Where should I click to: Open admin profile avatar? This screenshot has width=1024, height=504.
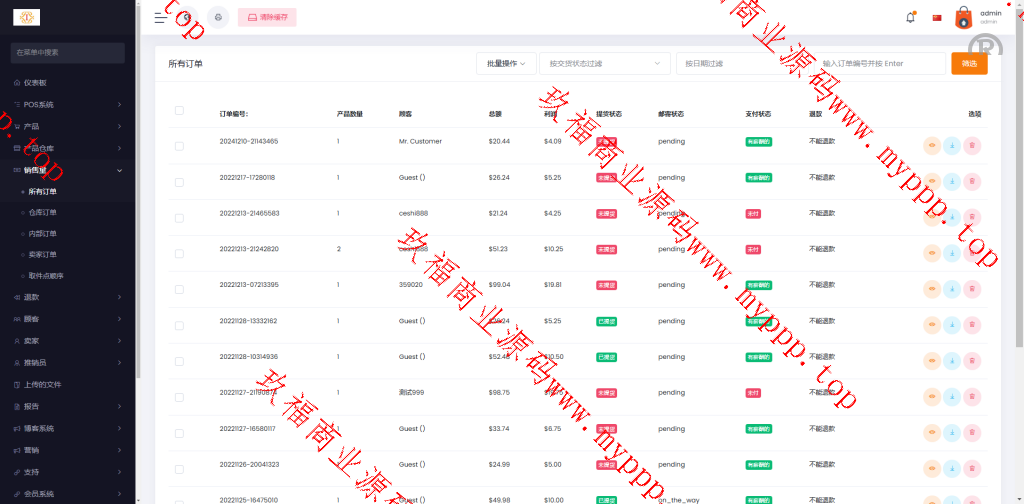point(963,17)
